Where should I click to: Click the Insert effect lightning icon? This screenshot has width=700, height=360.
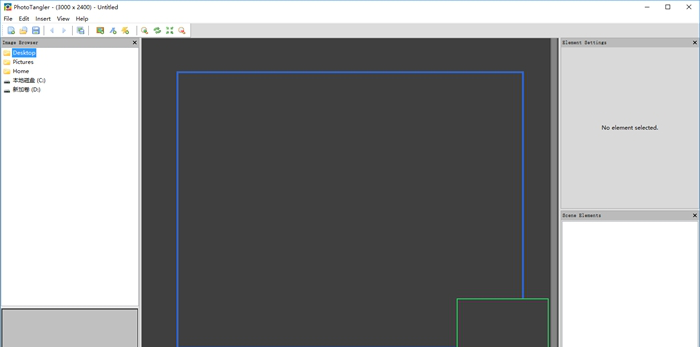click(x=125, y=30)
